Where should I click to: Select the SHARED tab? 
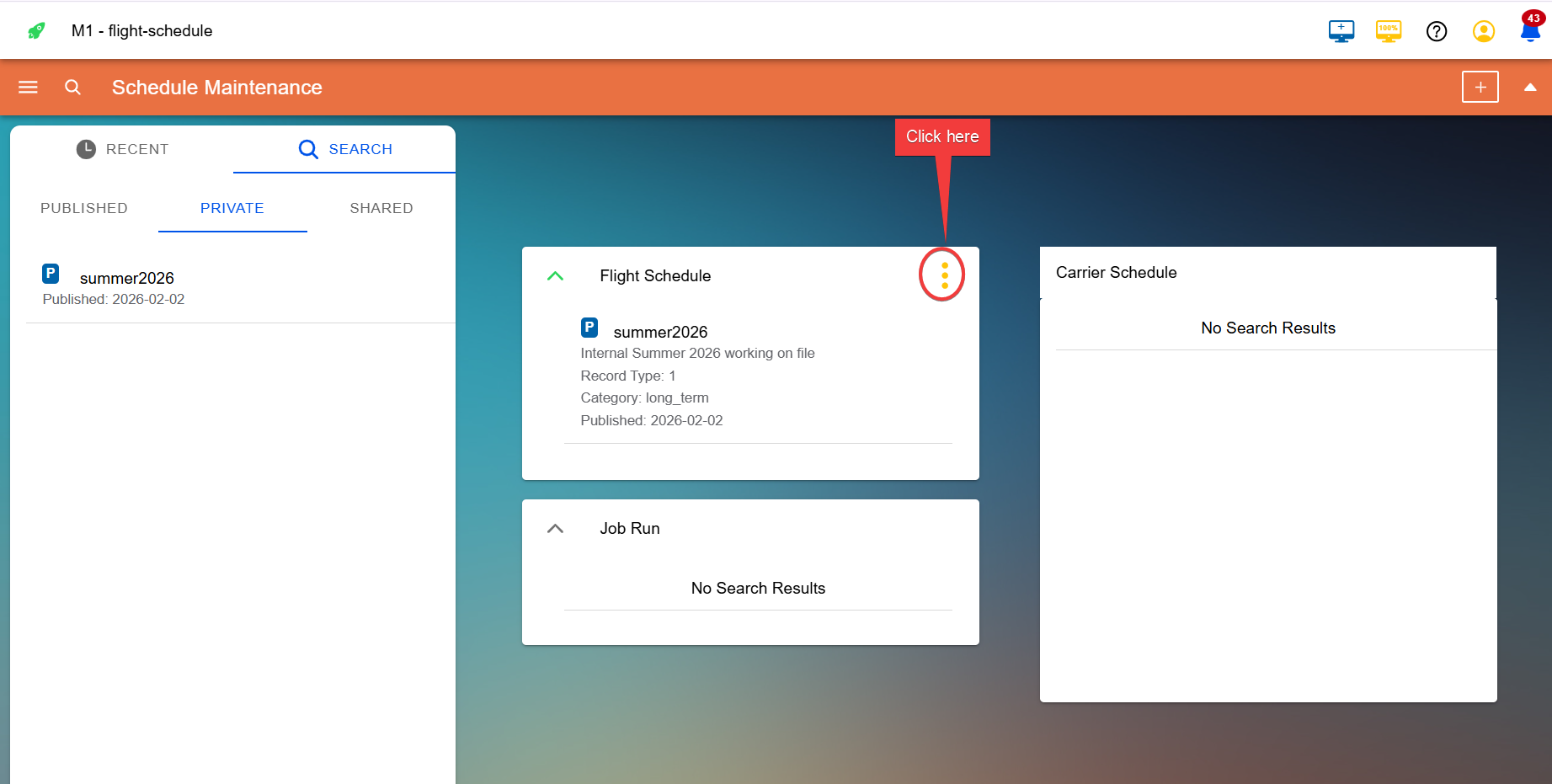(x=381, y=208)
